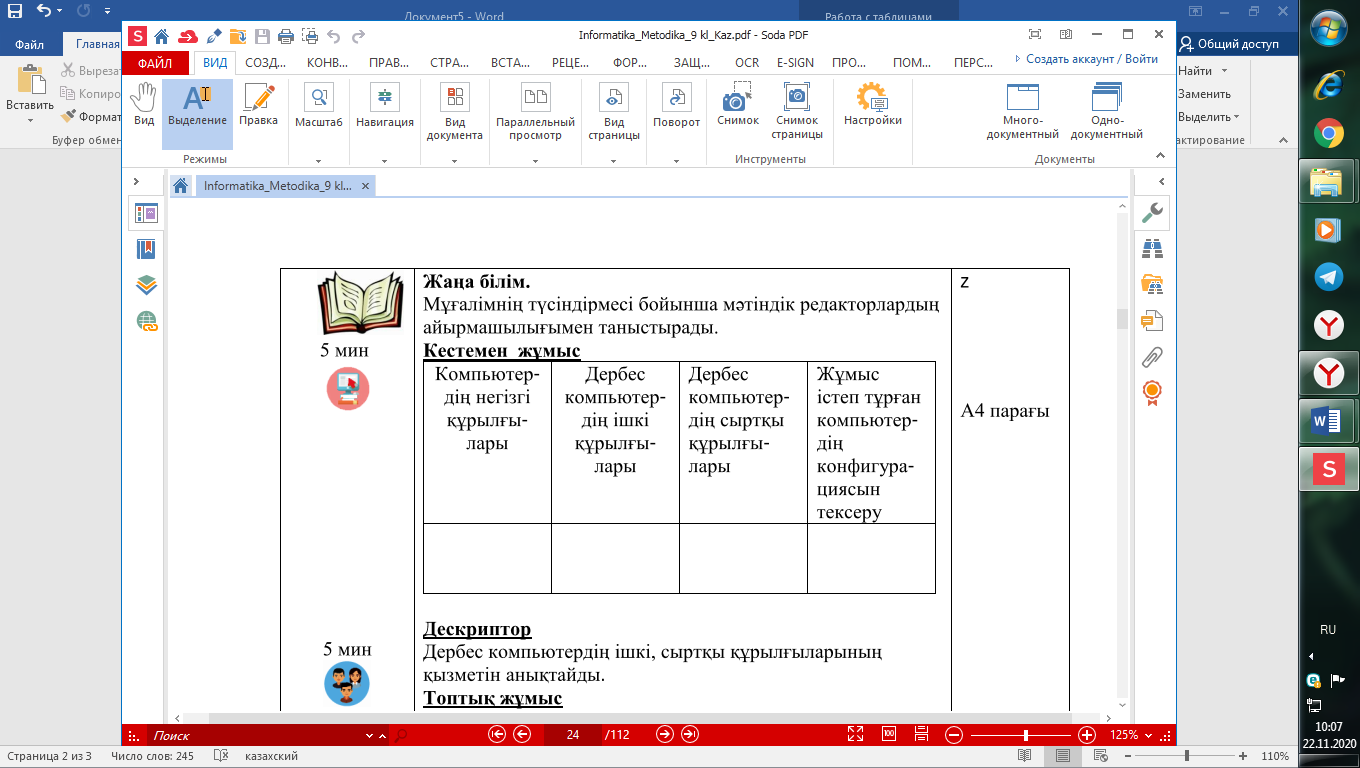
Task: Collapse the right sidebar panel arrow
Action: [1161, 182]
